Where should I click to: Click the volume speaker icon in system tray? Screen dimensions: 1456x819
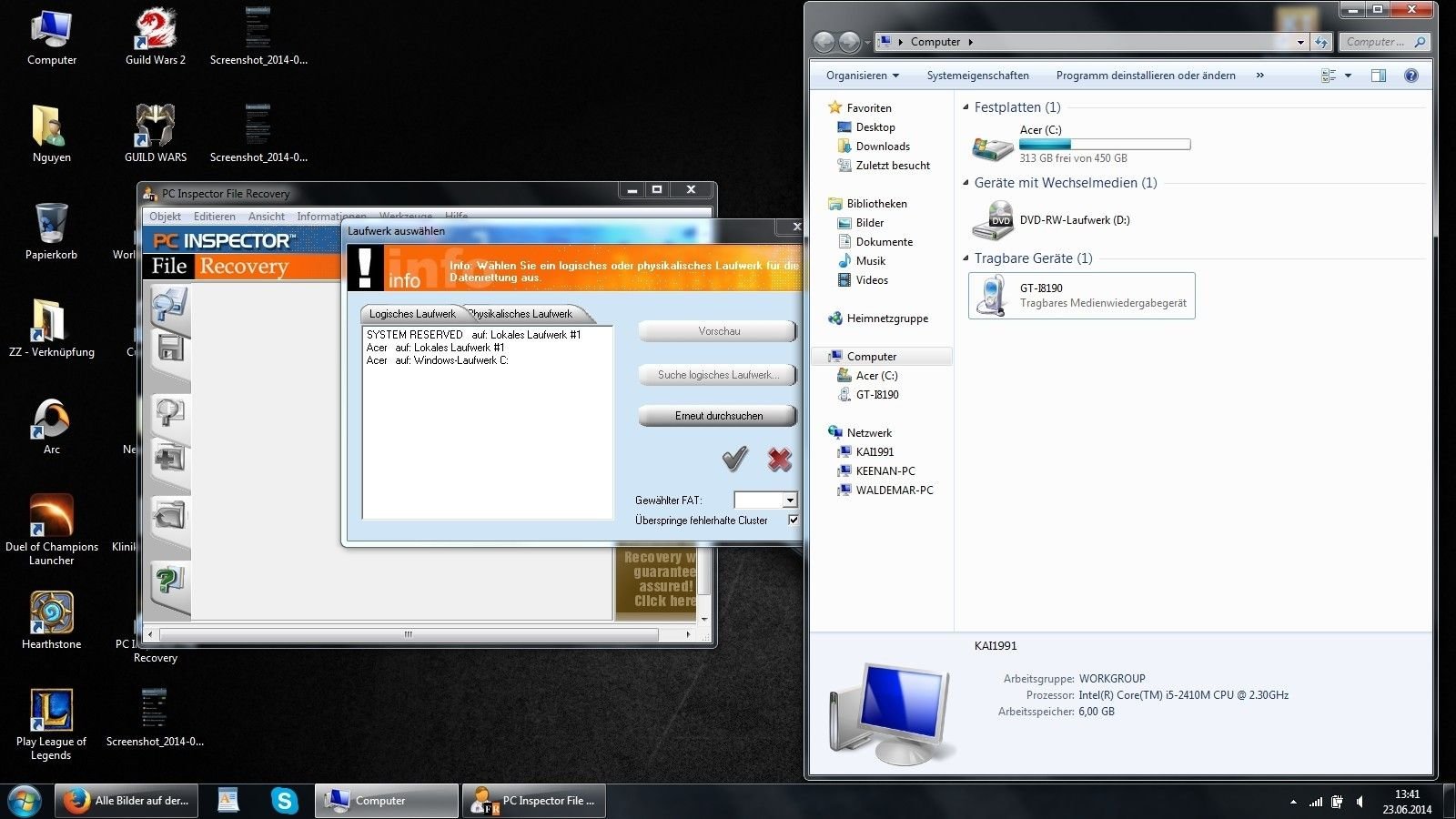point(1360,802)
